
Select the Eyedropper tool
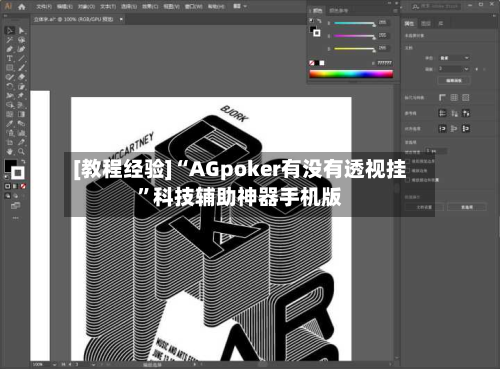(x=10, y=124)
